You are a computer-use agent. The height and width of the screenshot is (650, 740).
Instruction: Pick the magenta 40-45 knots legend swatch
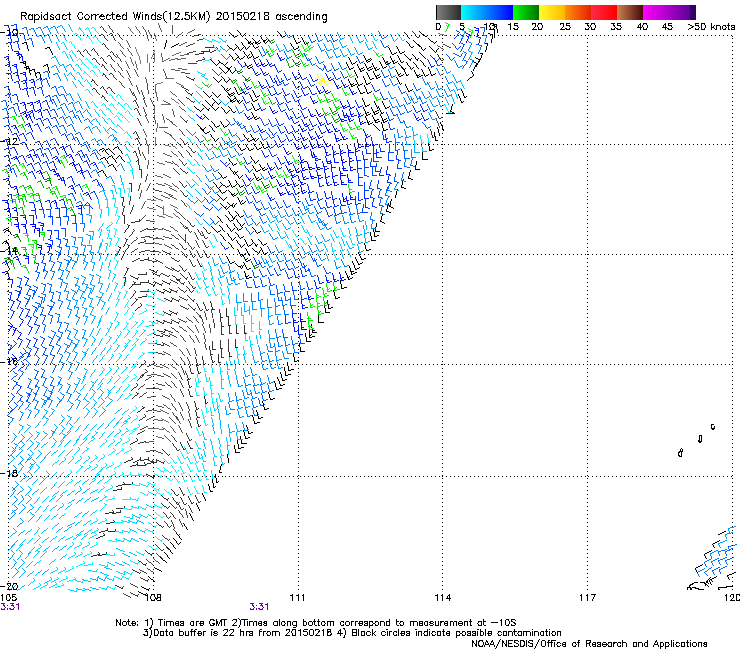pyautogui.click(x=656, y=12)
